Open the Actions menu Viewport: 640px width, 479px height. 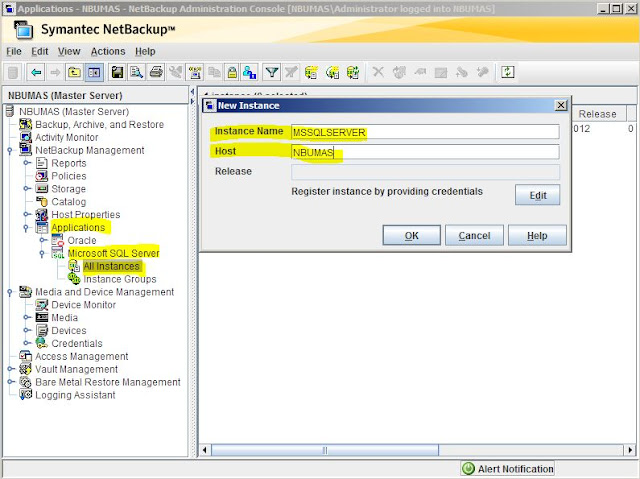click(x=108, y=51)
